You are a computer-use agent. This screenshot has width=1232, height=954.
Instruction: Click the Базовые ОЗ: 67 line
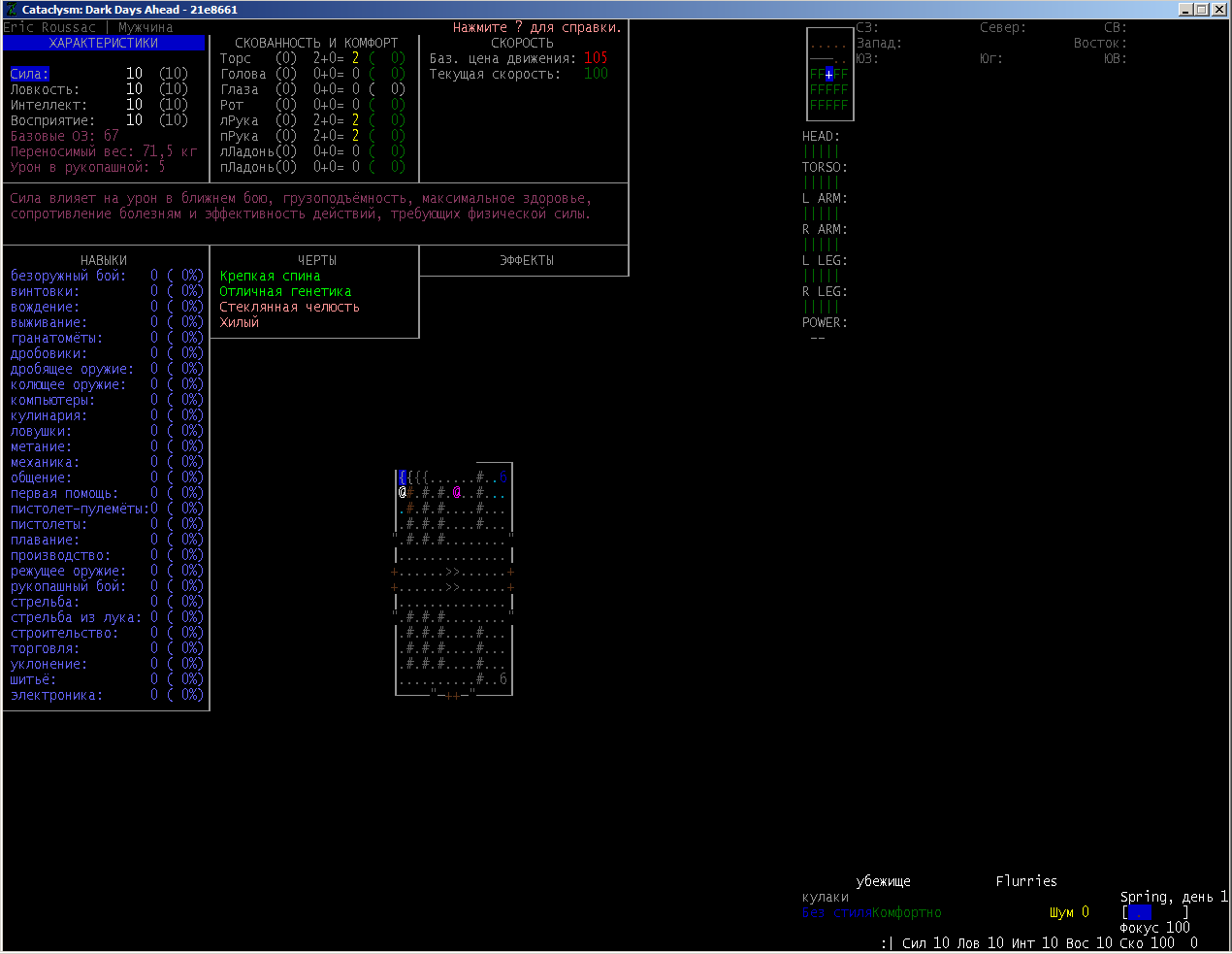64,136
